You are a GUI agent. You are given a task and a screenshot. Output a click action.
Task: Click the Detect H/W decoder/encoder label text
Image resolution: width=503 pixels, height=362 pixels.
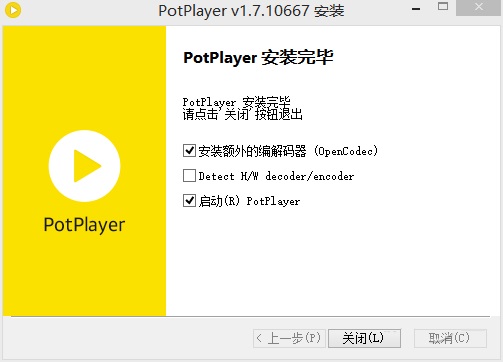point(276,176)
